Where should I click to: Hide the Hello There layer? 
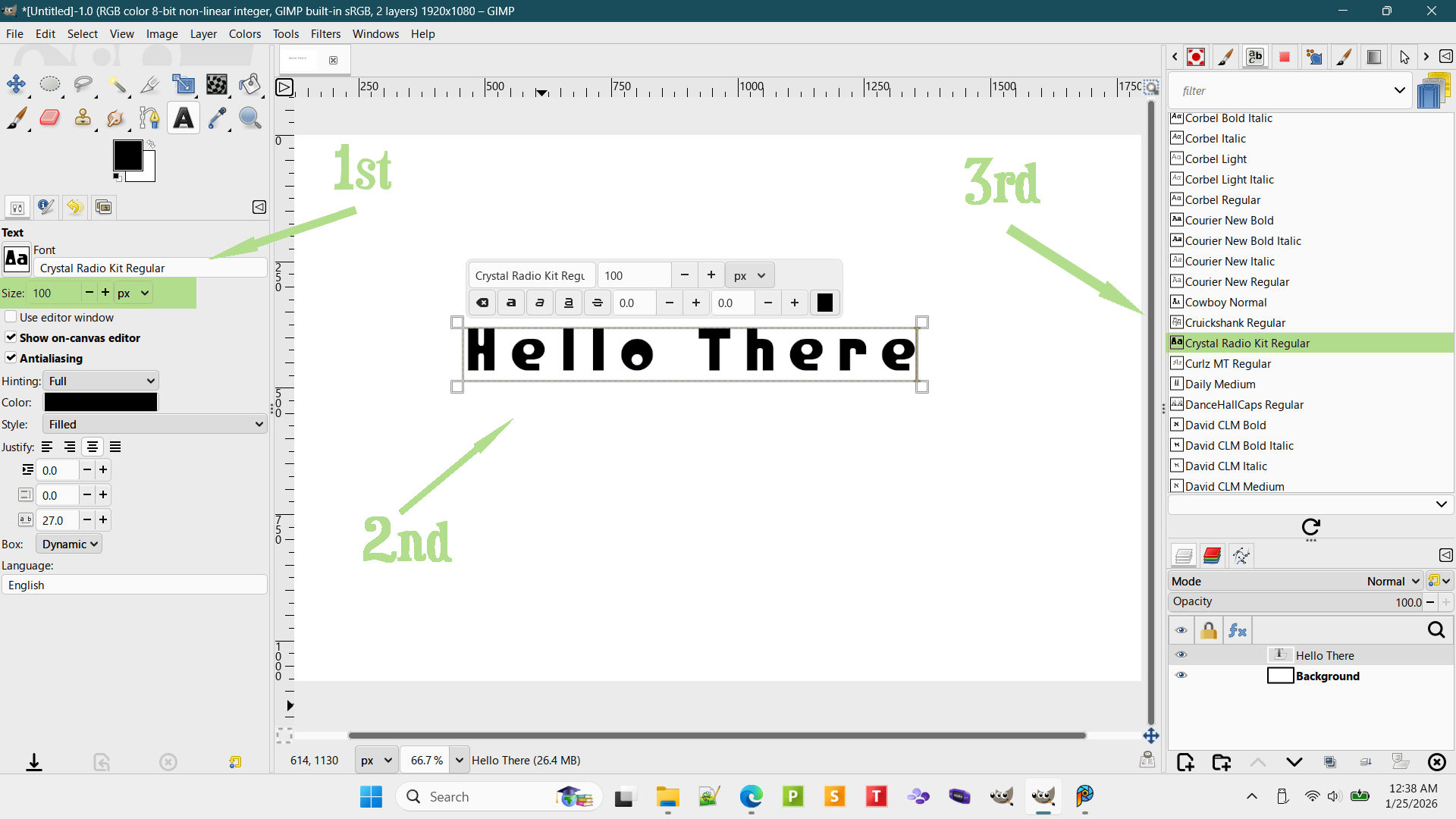(x=1181, y=654)
